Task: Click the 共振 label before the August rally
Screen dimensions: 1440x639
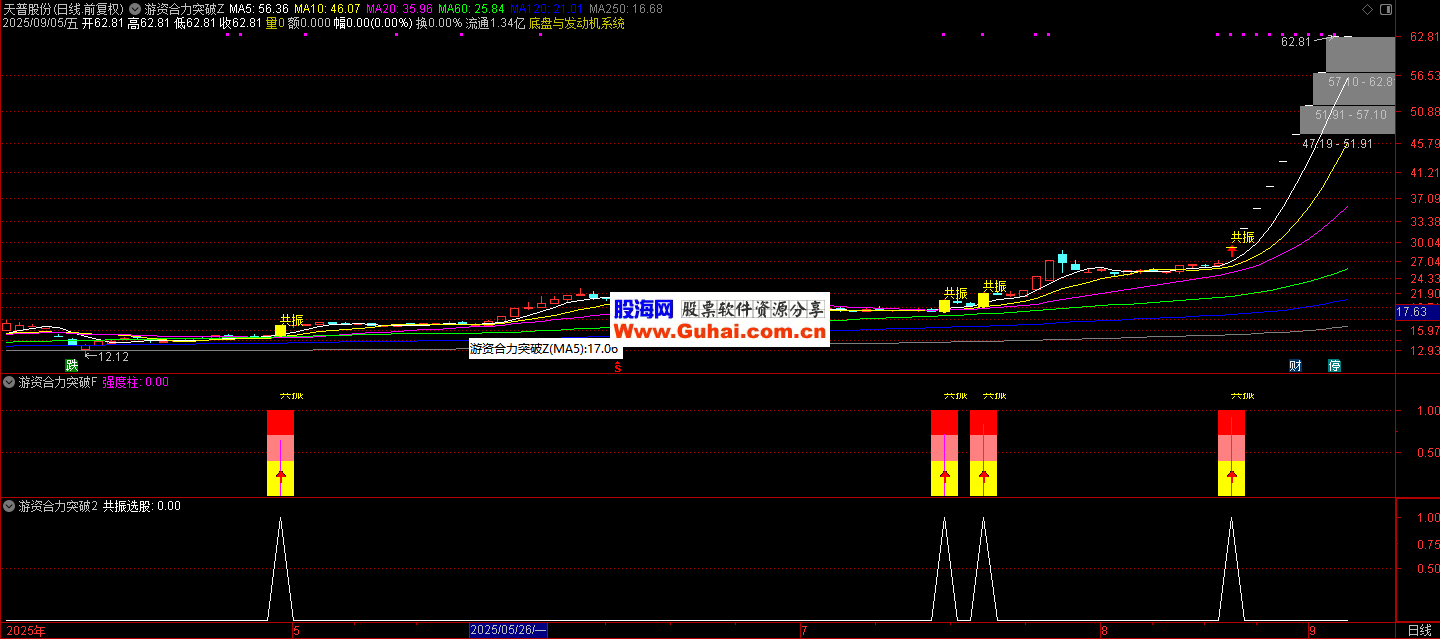Action: pos(1242,237)
